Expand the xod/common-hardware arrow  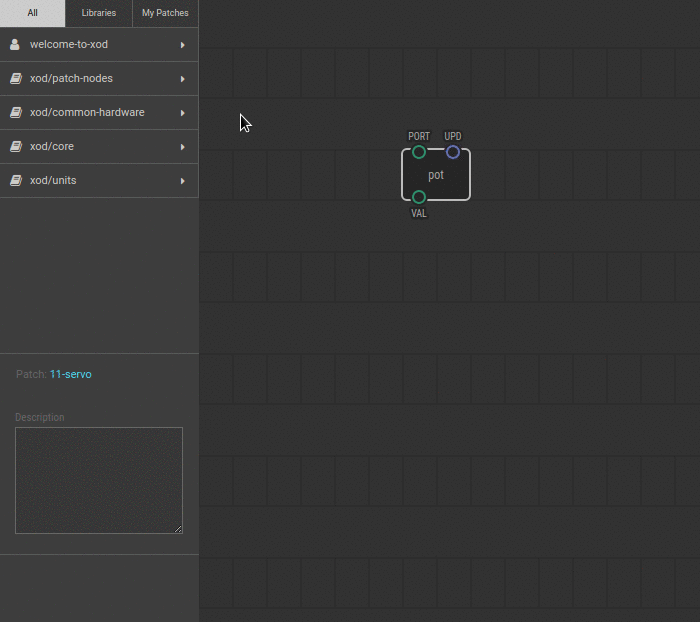(x=182, y=113)
